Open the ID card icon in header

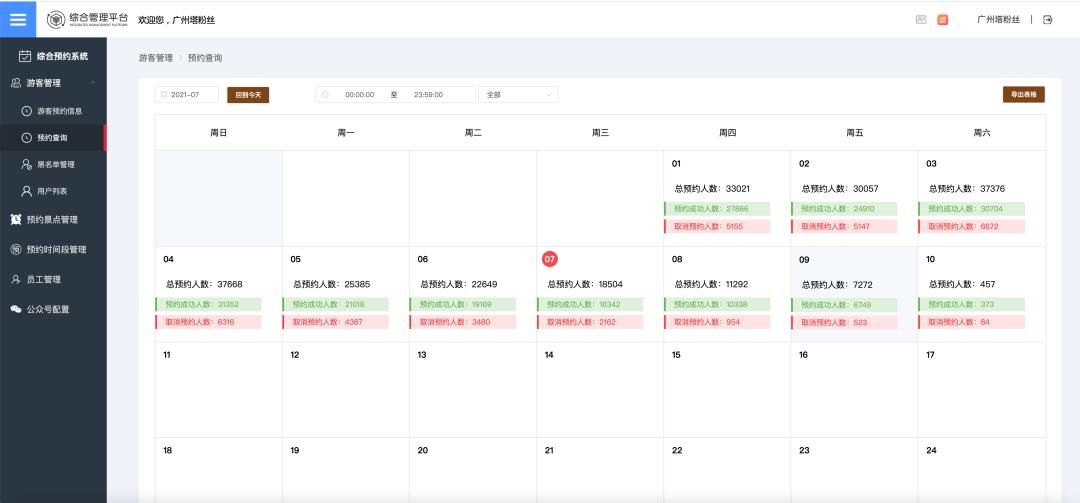click(921, 20)
